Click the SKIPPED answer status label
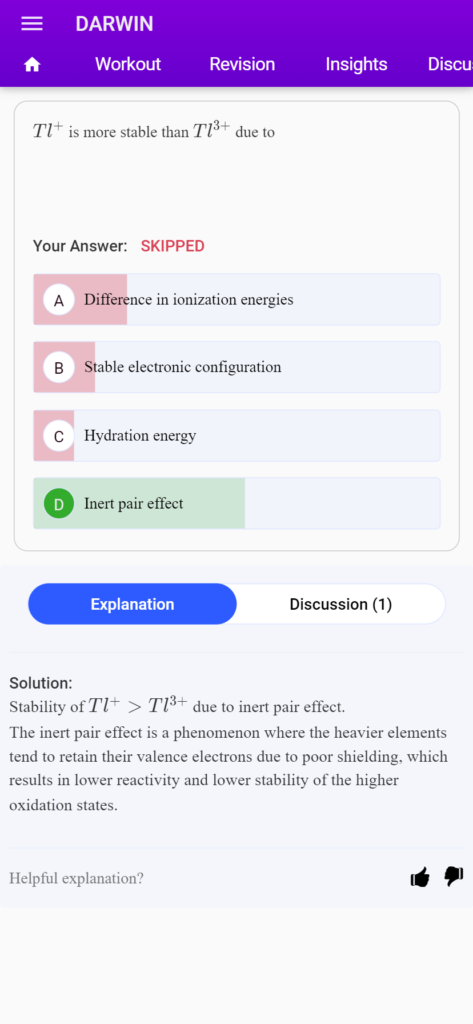Image resolution: width=473 pixels, height=1024 pixels. [x=172, y=246]
